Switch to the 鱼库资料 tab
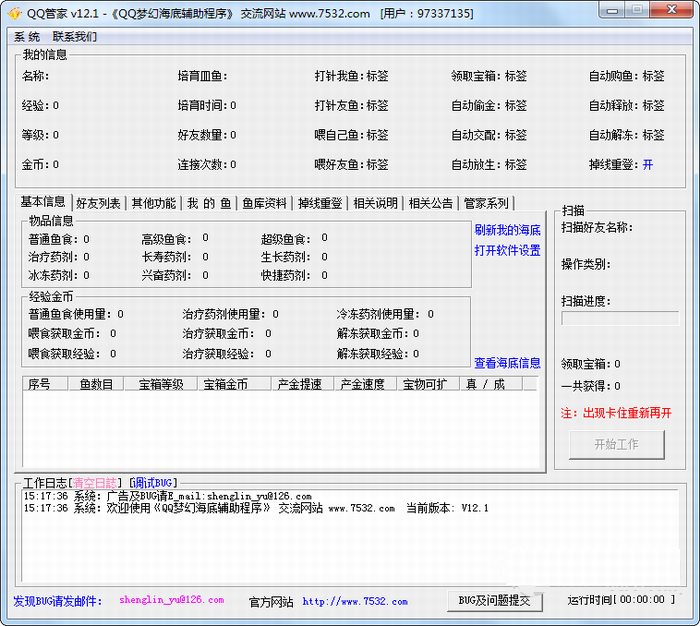The height and width of the screenshot is (626, 700). 264,204
